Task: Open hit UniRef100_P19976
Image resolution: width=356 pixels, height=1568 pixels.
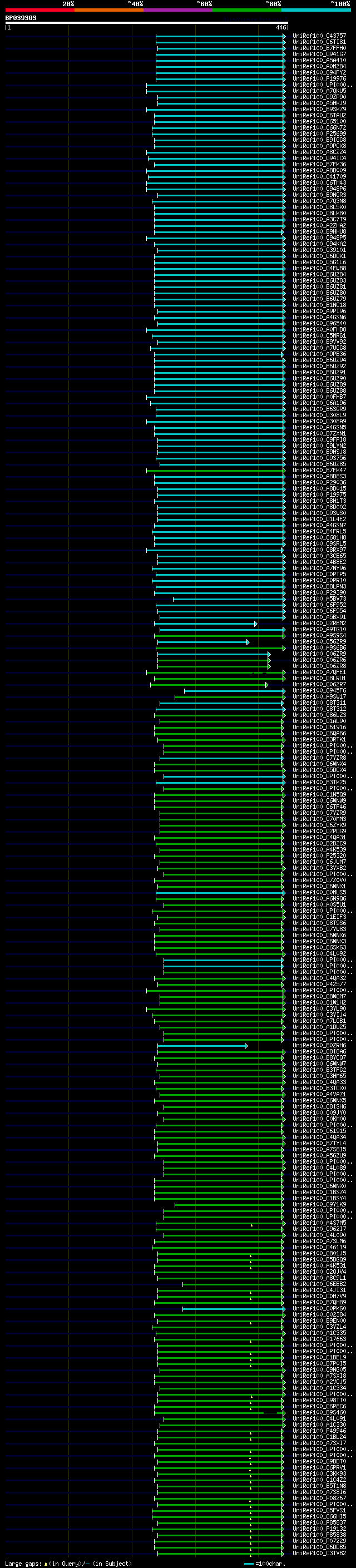Action: (319, 78)
